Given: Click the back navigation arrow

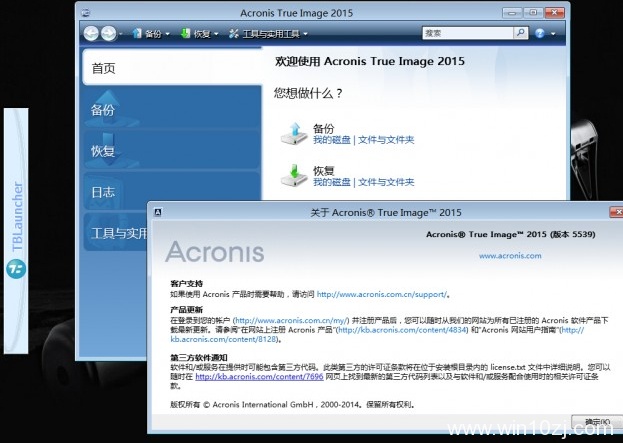Looking at the screenshot, I should [91, 33].
